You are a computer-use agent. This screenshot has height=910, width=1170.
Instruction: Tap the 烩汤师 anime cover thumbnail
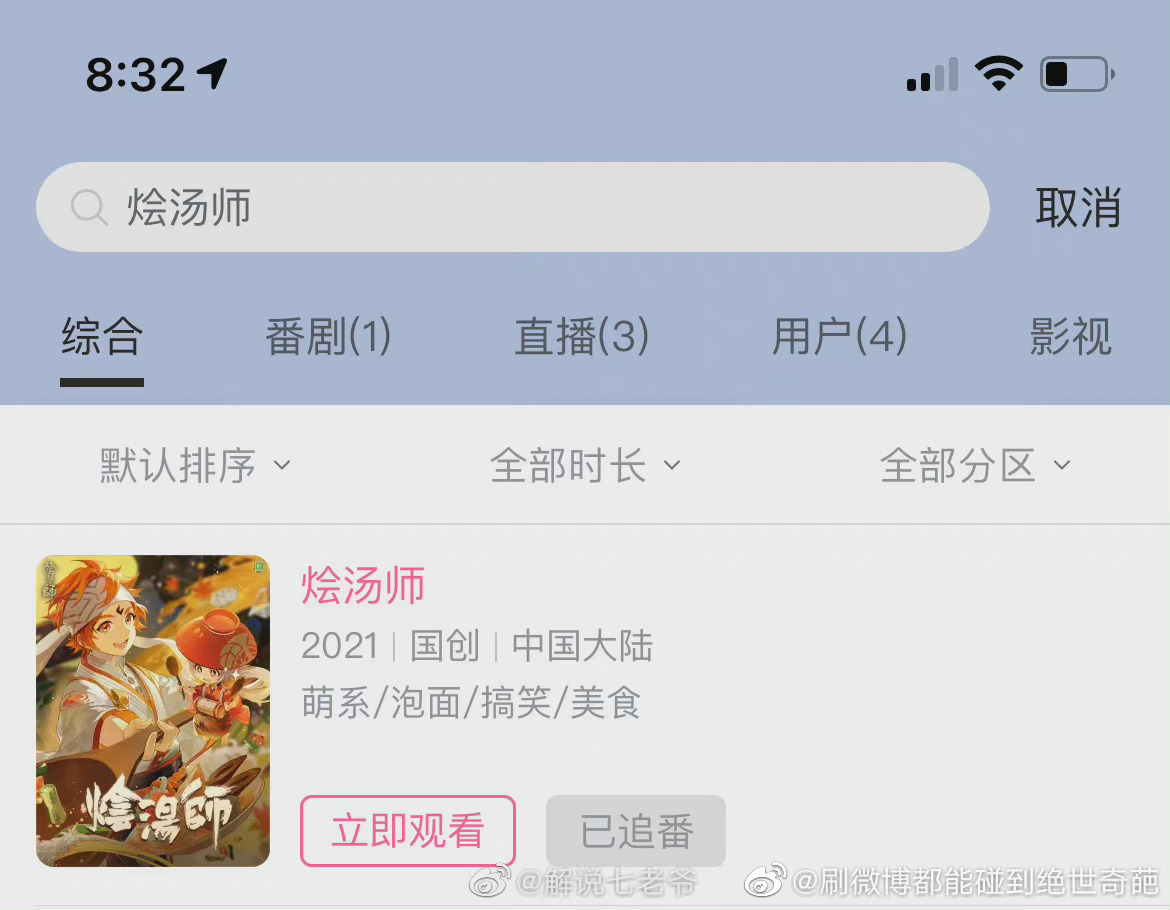[x=153, y=711]
